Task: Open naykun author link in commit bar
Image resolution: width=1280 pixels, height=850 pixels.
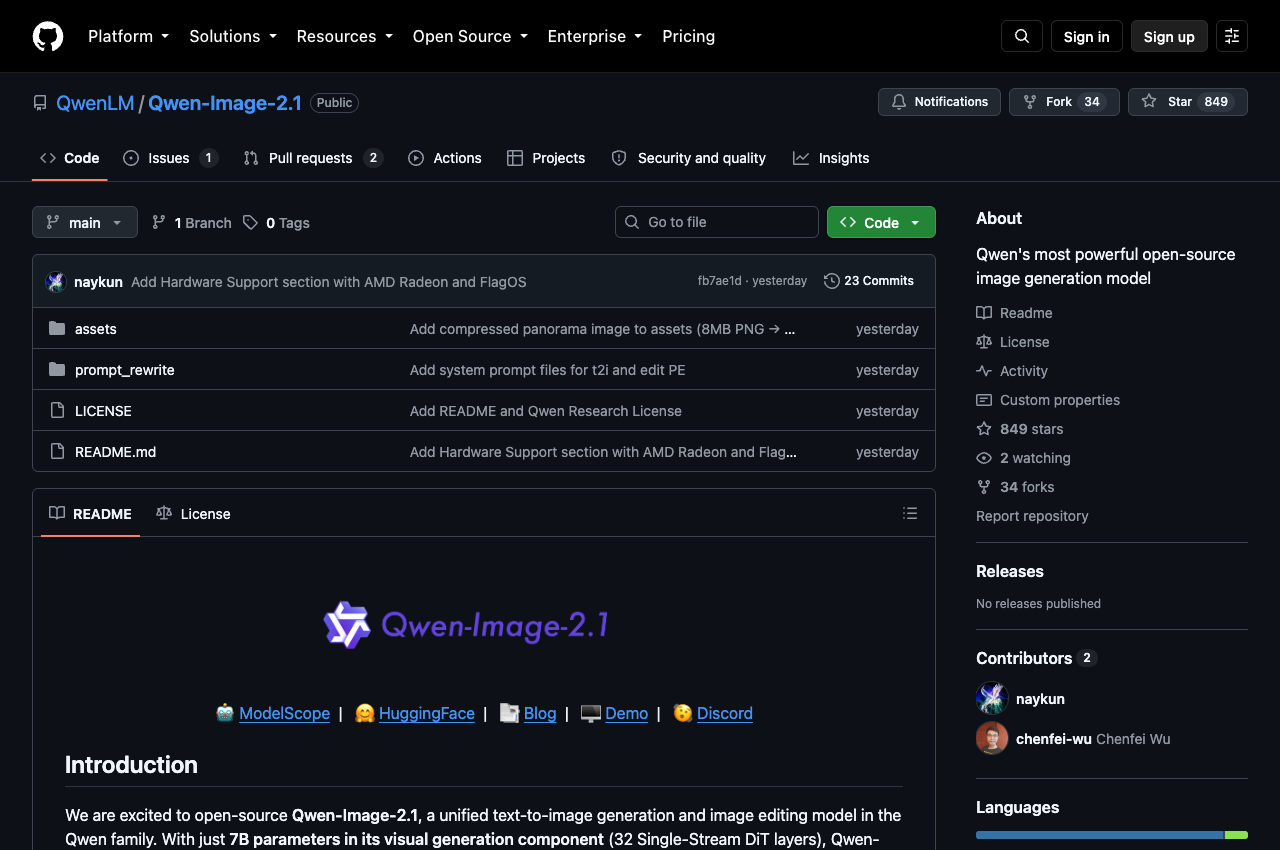Action: point(98,282)
